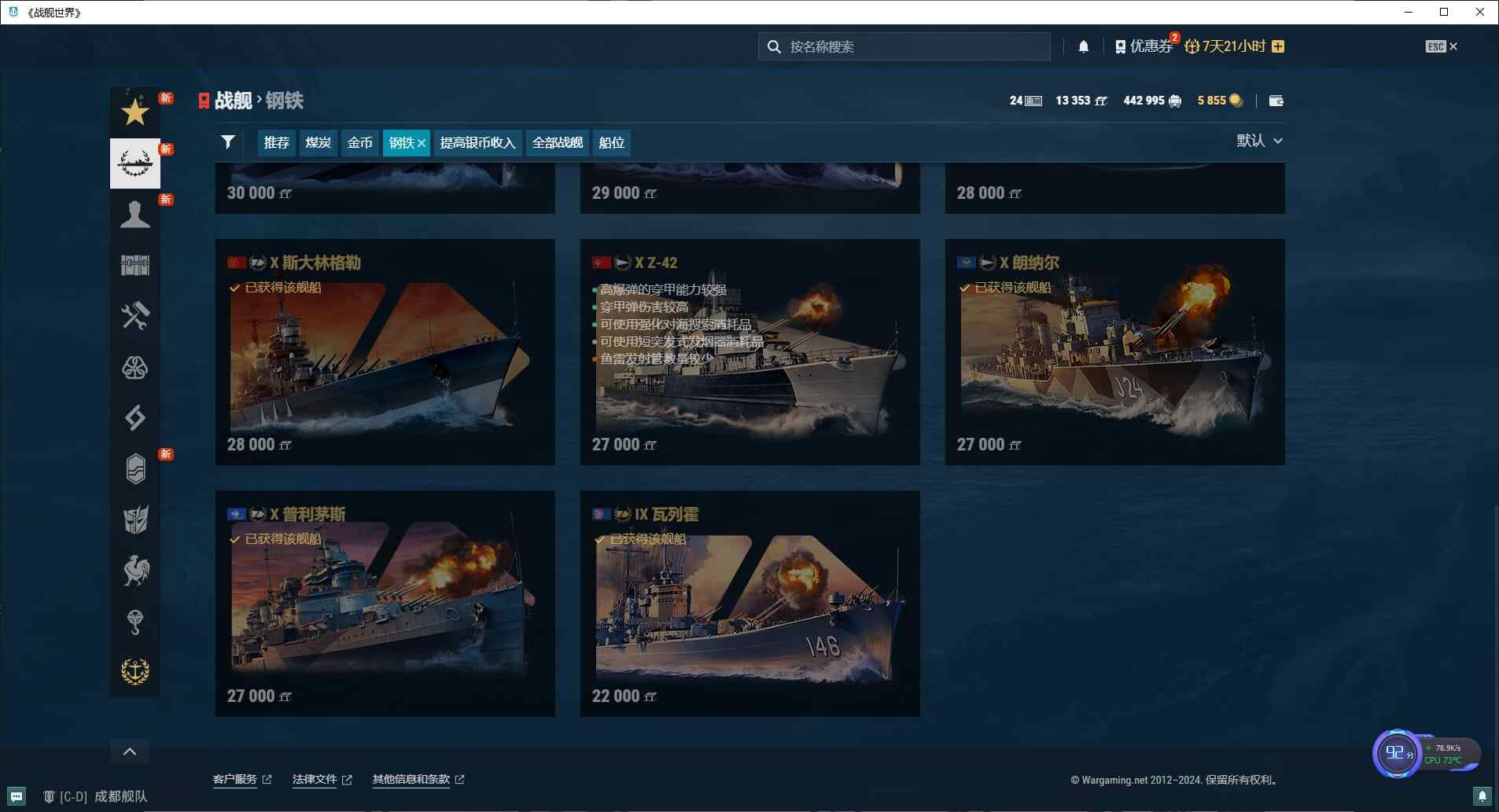Click the filter funnel icon
Screen dimensions: 1499x812
227,142
